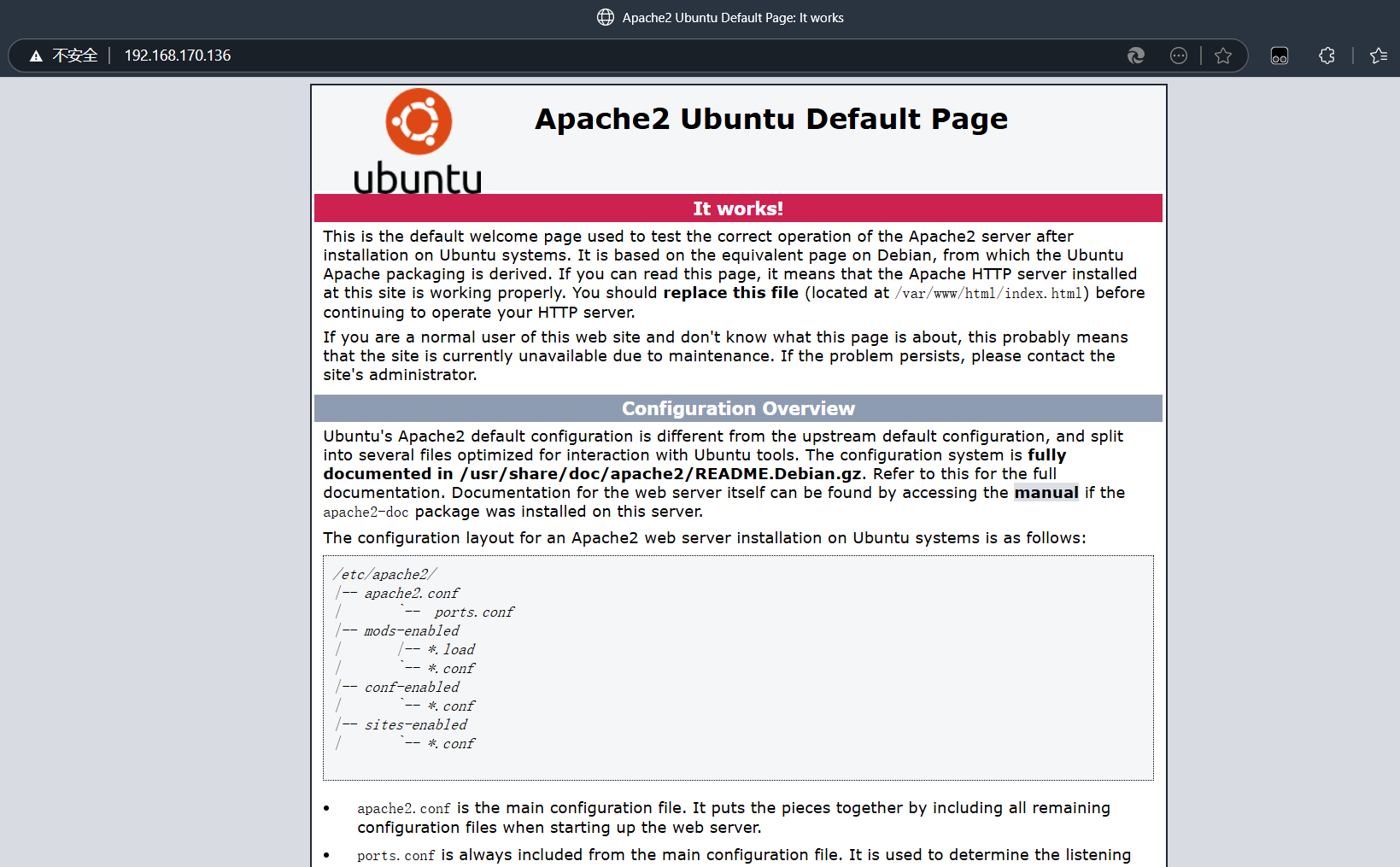Viewport: 1400px width, 867px height.
Task: Click the 'It works!' red banner heading
Action: [x=738, y=208]
